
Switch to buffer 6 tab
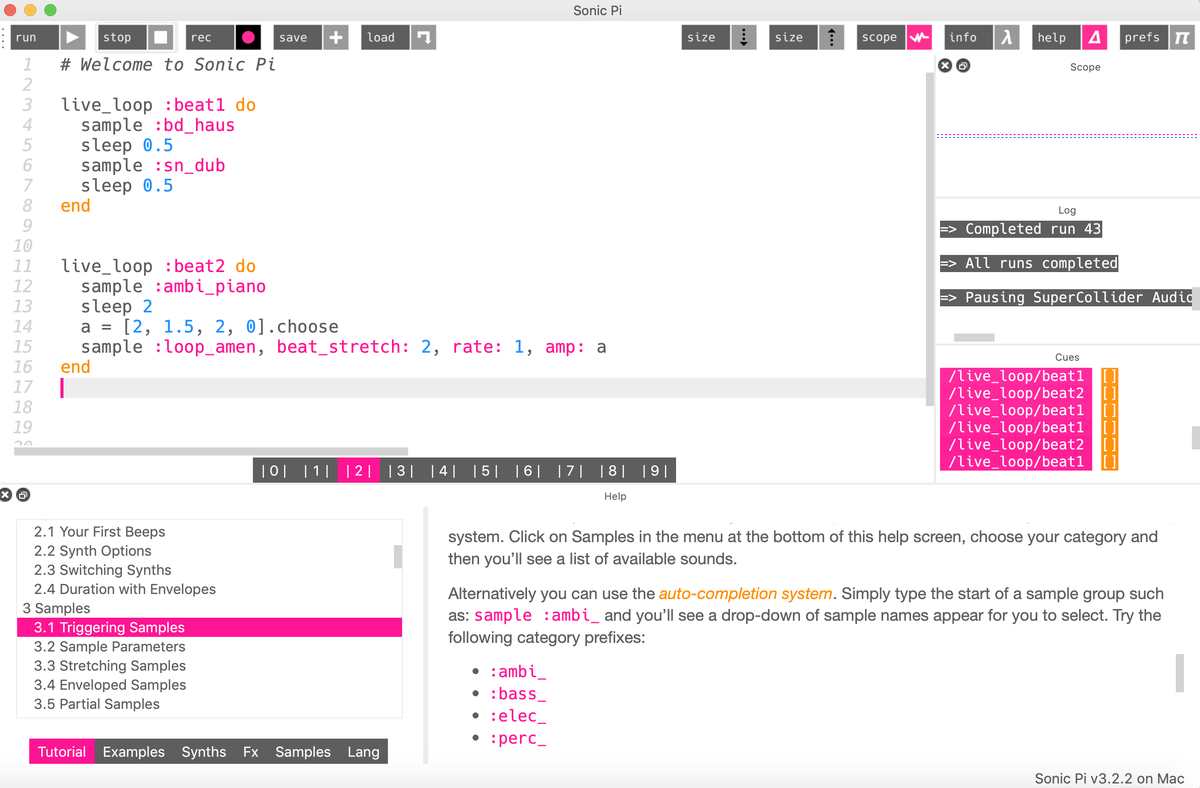[528, 470]
